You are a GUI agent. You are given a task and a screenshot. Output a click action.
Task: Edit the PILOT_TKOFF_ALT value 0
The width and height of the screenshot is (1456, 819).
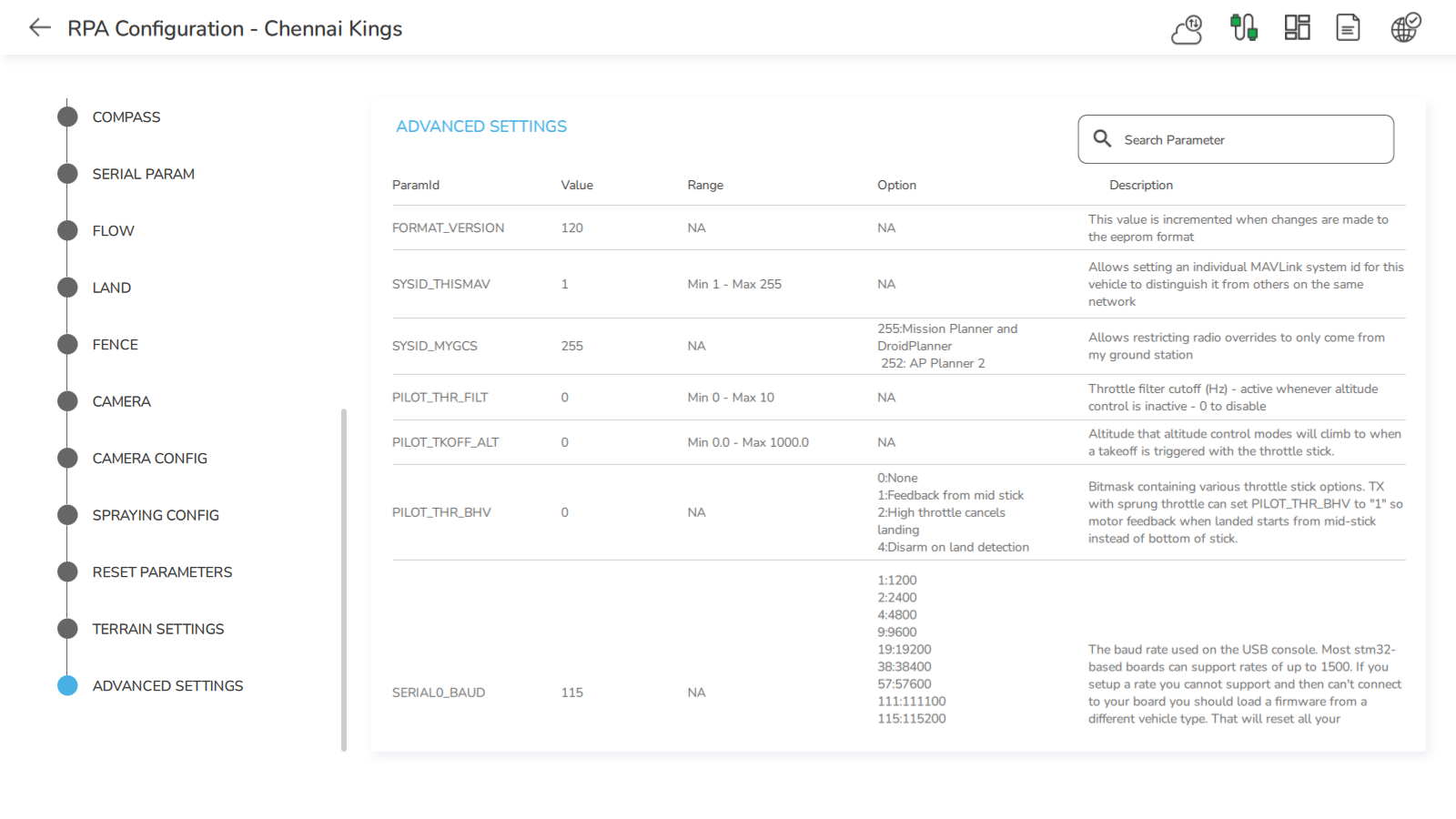(564, 442)
